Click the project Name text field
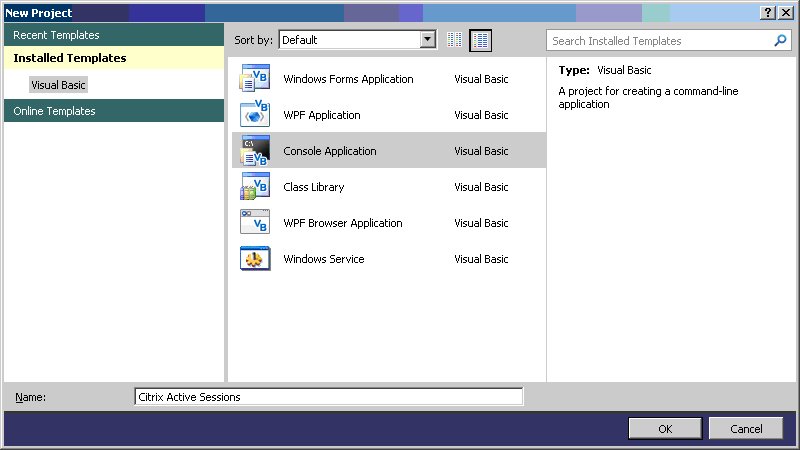Viewport: 800px width, 450px height. pos(329,396)
